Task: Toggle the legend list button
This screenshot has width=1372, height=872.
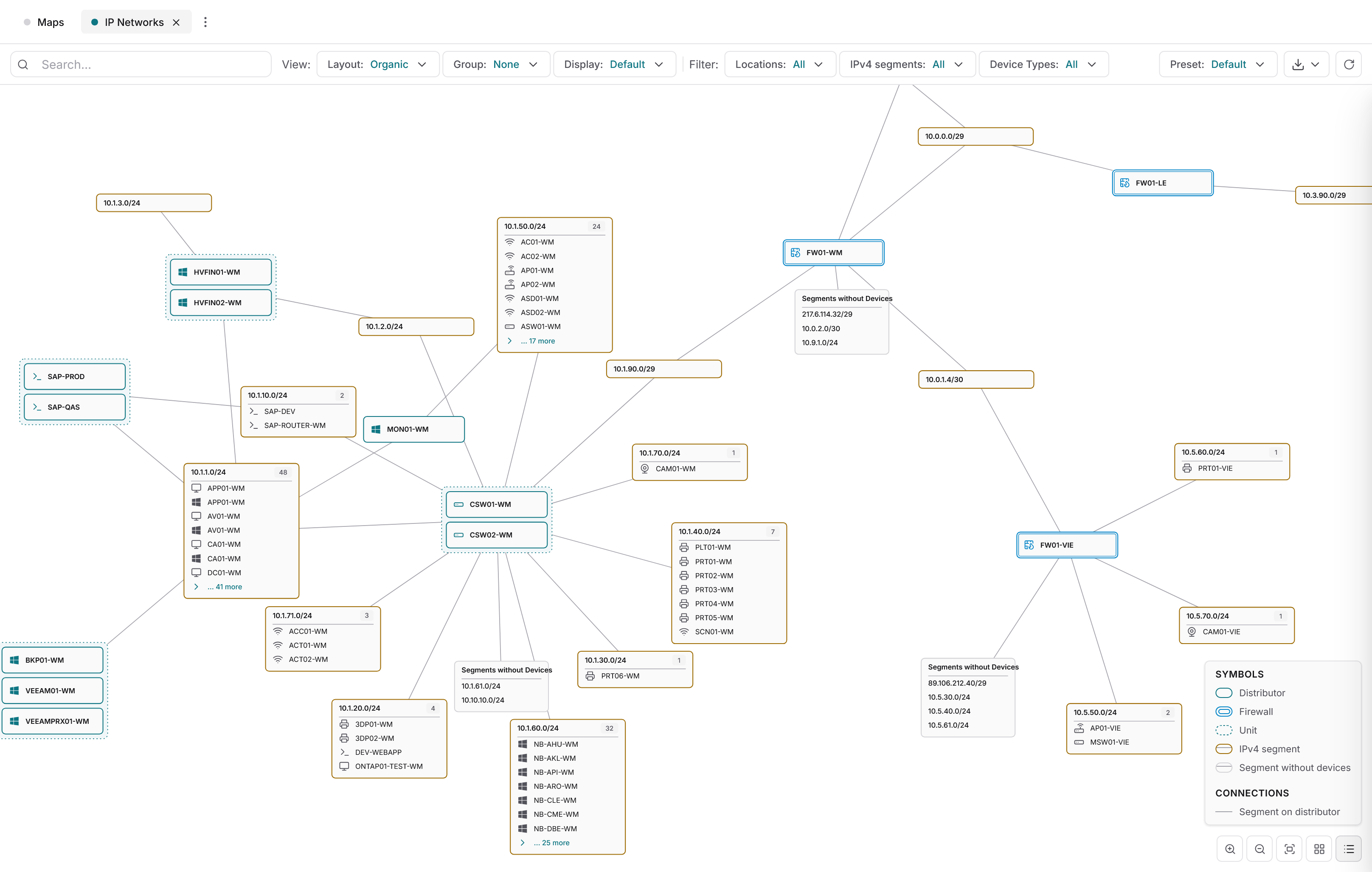Action: 1349,849
